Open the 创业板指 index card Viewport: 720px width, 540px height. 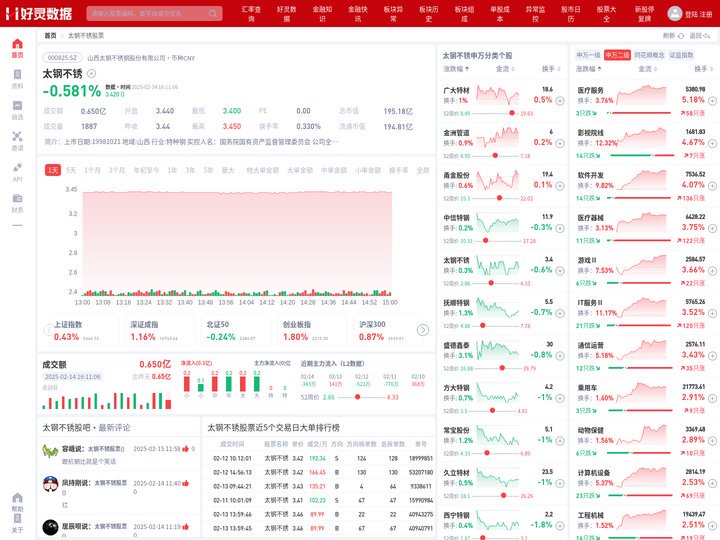(x=310, y=331)
